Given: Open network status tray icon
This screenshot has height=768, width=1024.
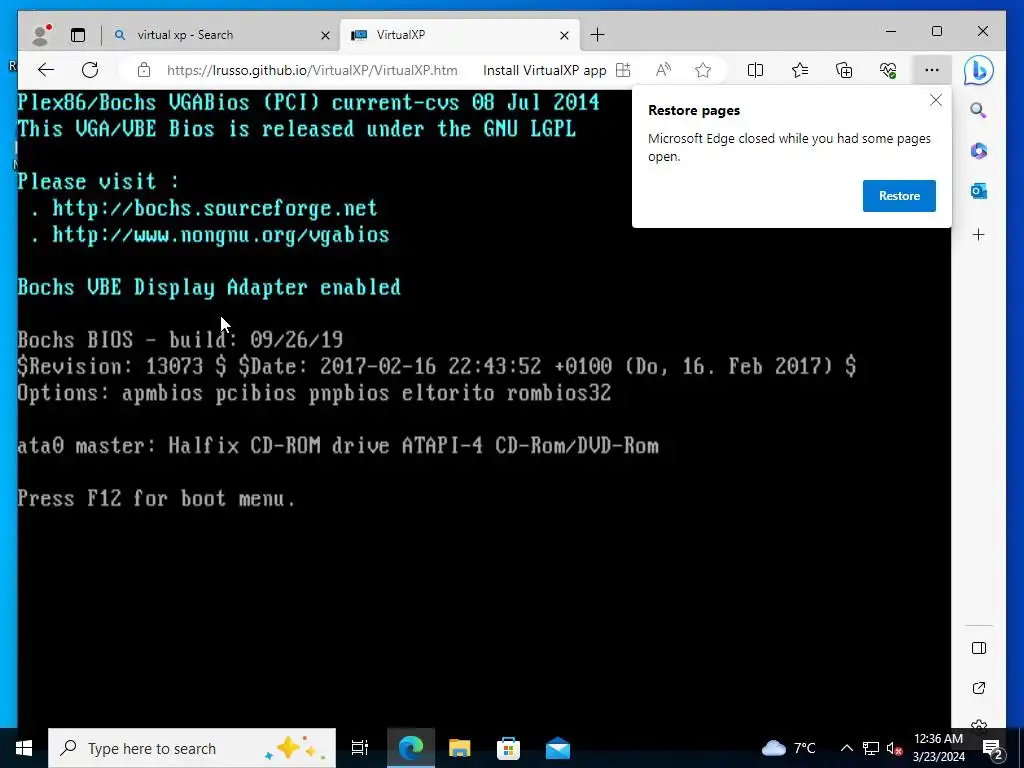Looking at the screenshot, I should pyautogui.click(x=871, y=748).
